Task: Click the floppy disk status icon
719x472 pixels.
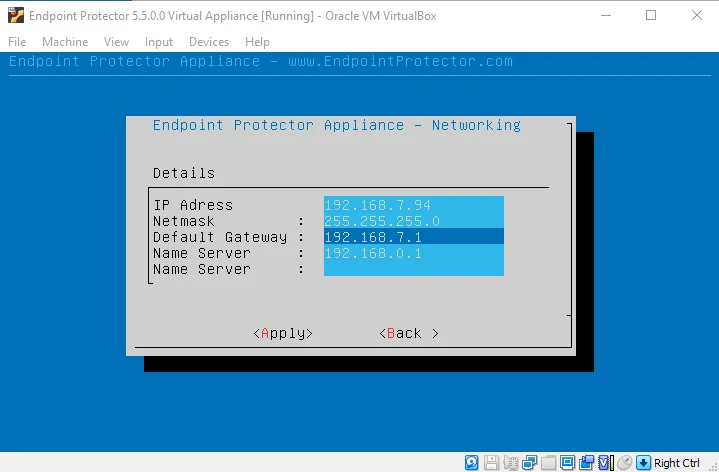Action: point(492,463)
